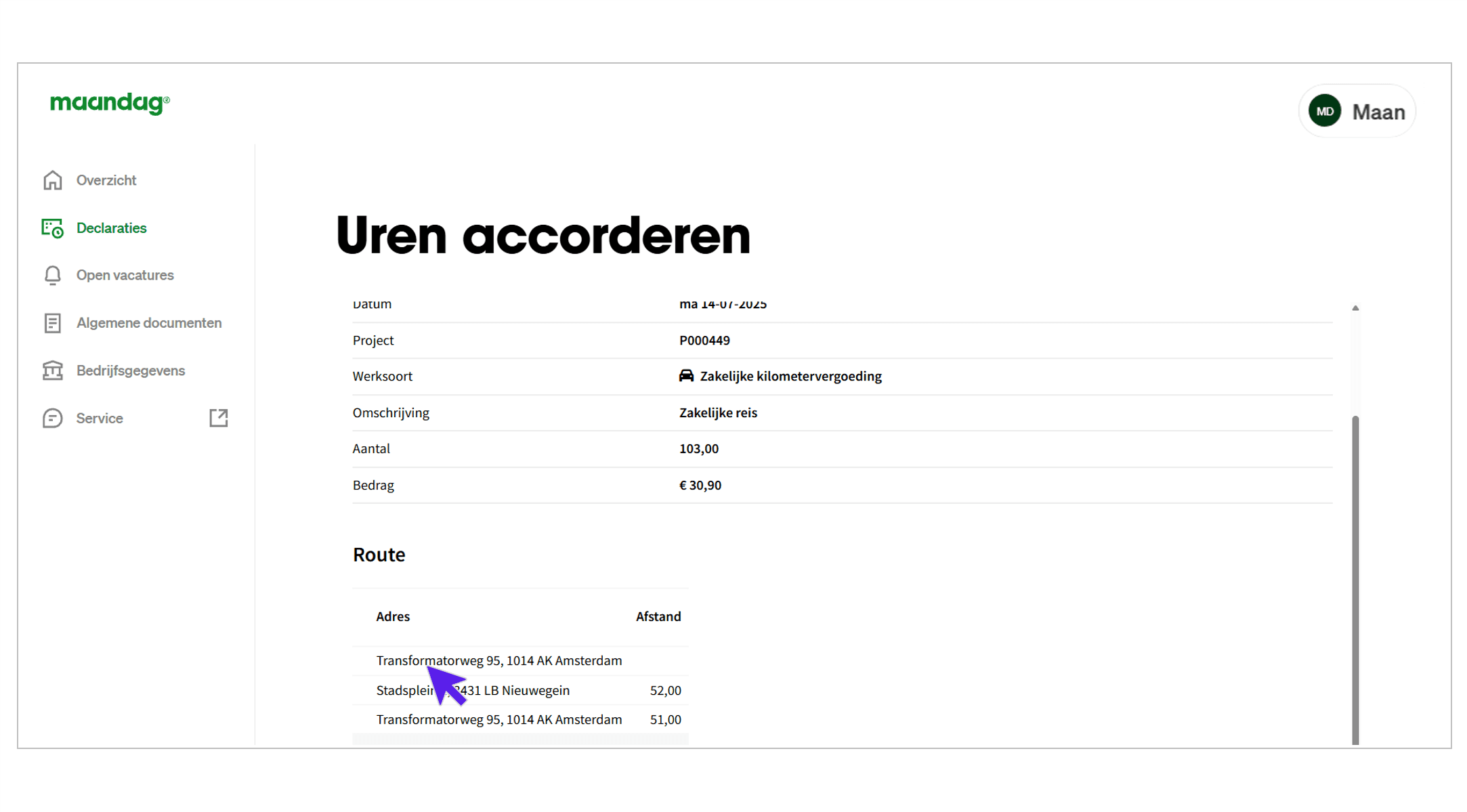Select the Transformatorweg 95 Amsterdam address row
This screenshot has height=812, width=1467.
499,660
